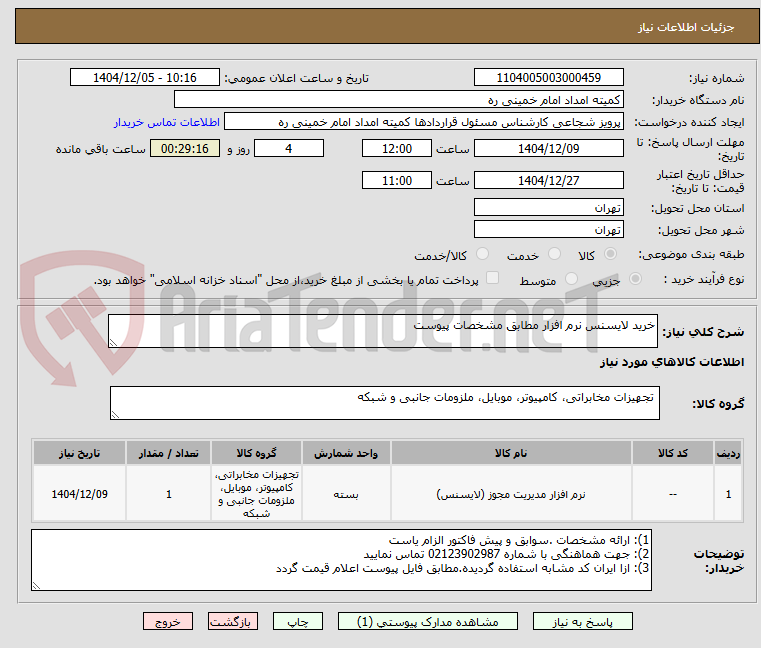761x648 pixels.
Task: Click the استان محل تحویل field
Action: pyautogui.click(x=548, y=208)
